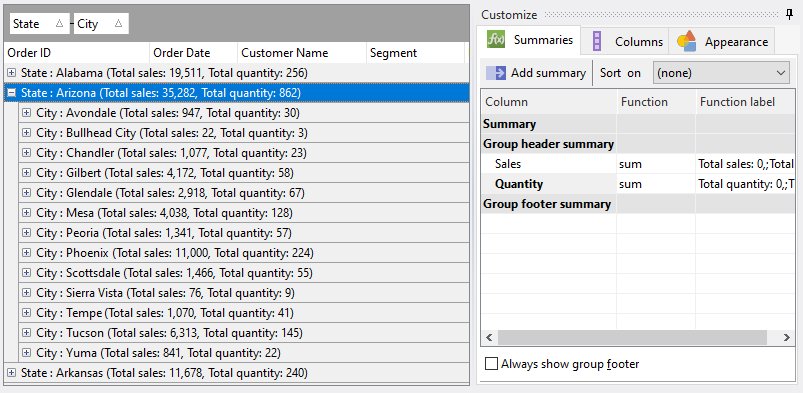Click the Segment column header
The width and height of the screenshot is (803, 393).
pyautogui.click(x=415, y=53)
